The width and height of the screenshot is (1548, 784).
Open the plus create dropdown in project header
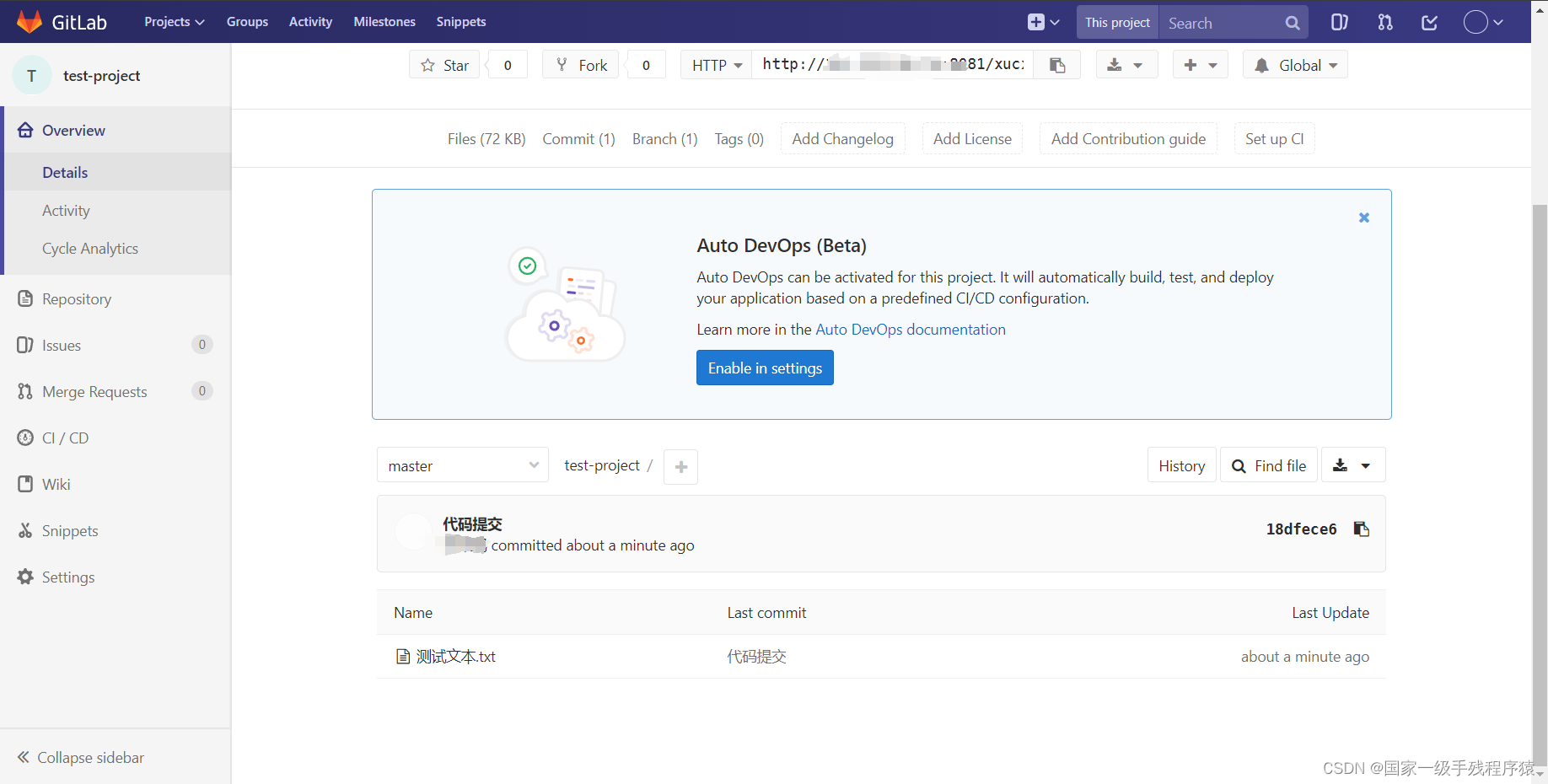(x=1201, y=65)
